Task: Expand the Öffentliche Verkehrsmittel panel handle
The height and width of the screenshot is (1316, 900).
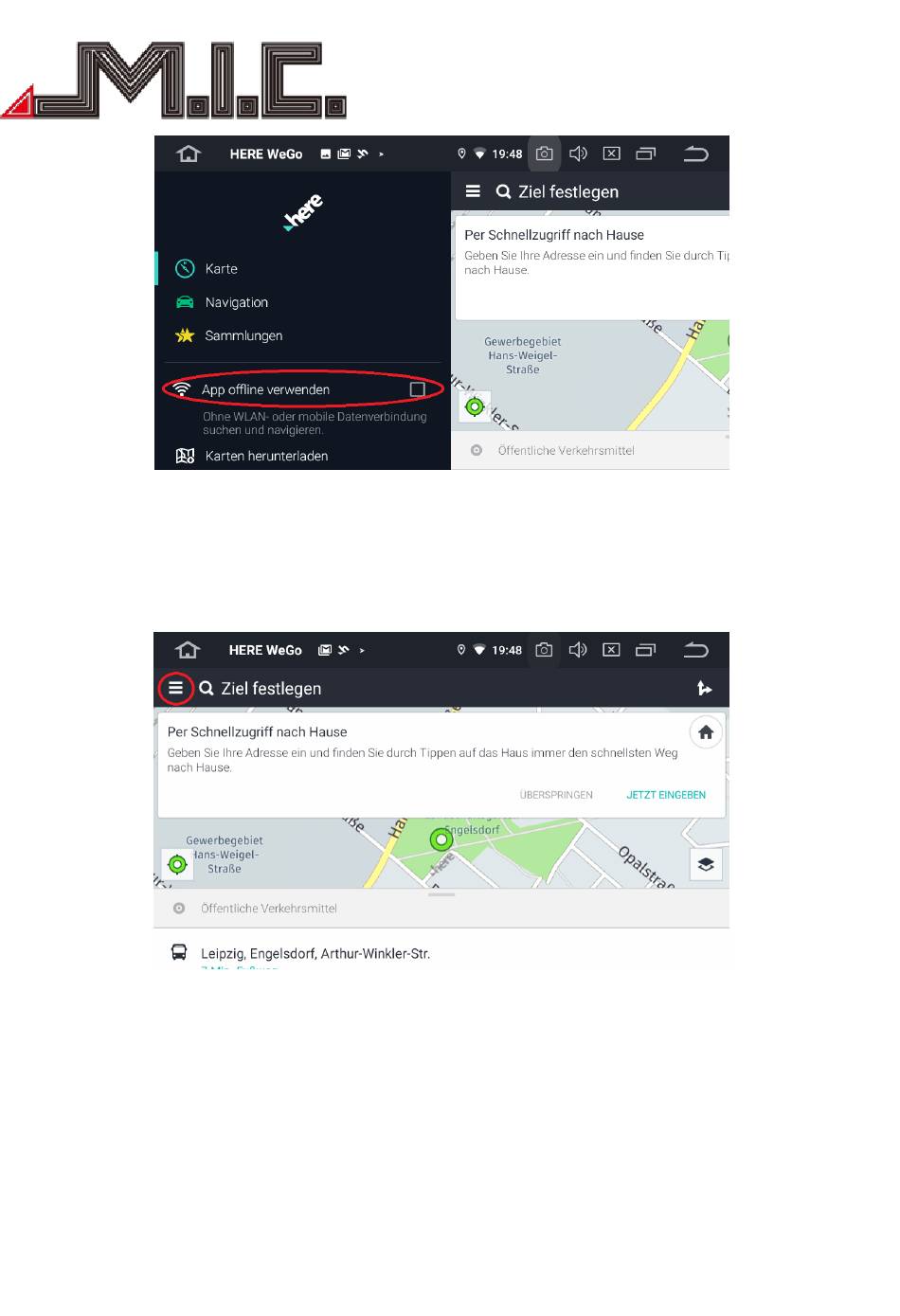Action: (x=441, y=894)
